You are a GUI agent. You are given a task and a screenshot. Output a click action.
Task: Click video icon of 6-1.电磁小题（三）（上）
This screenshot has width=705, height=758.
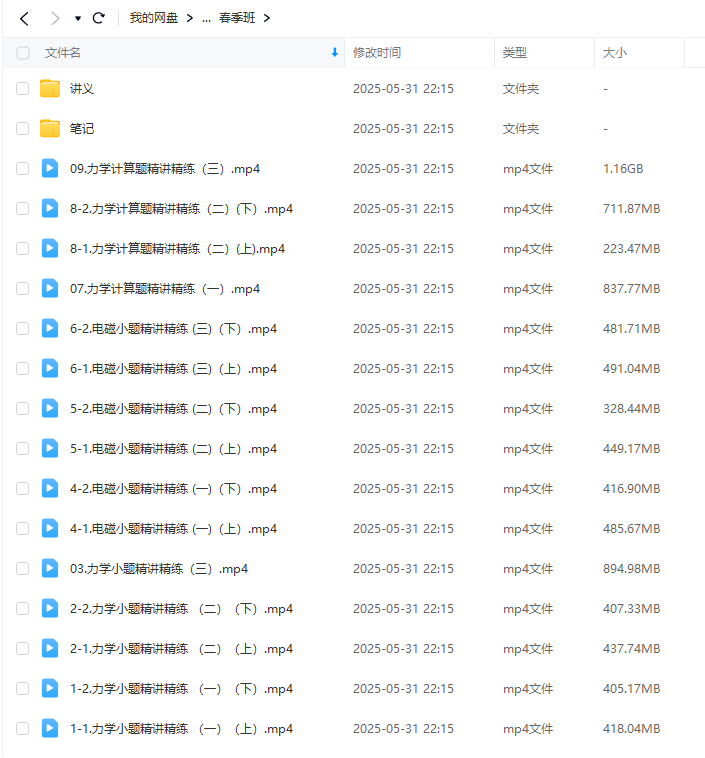[50, 368]
